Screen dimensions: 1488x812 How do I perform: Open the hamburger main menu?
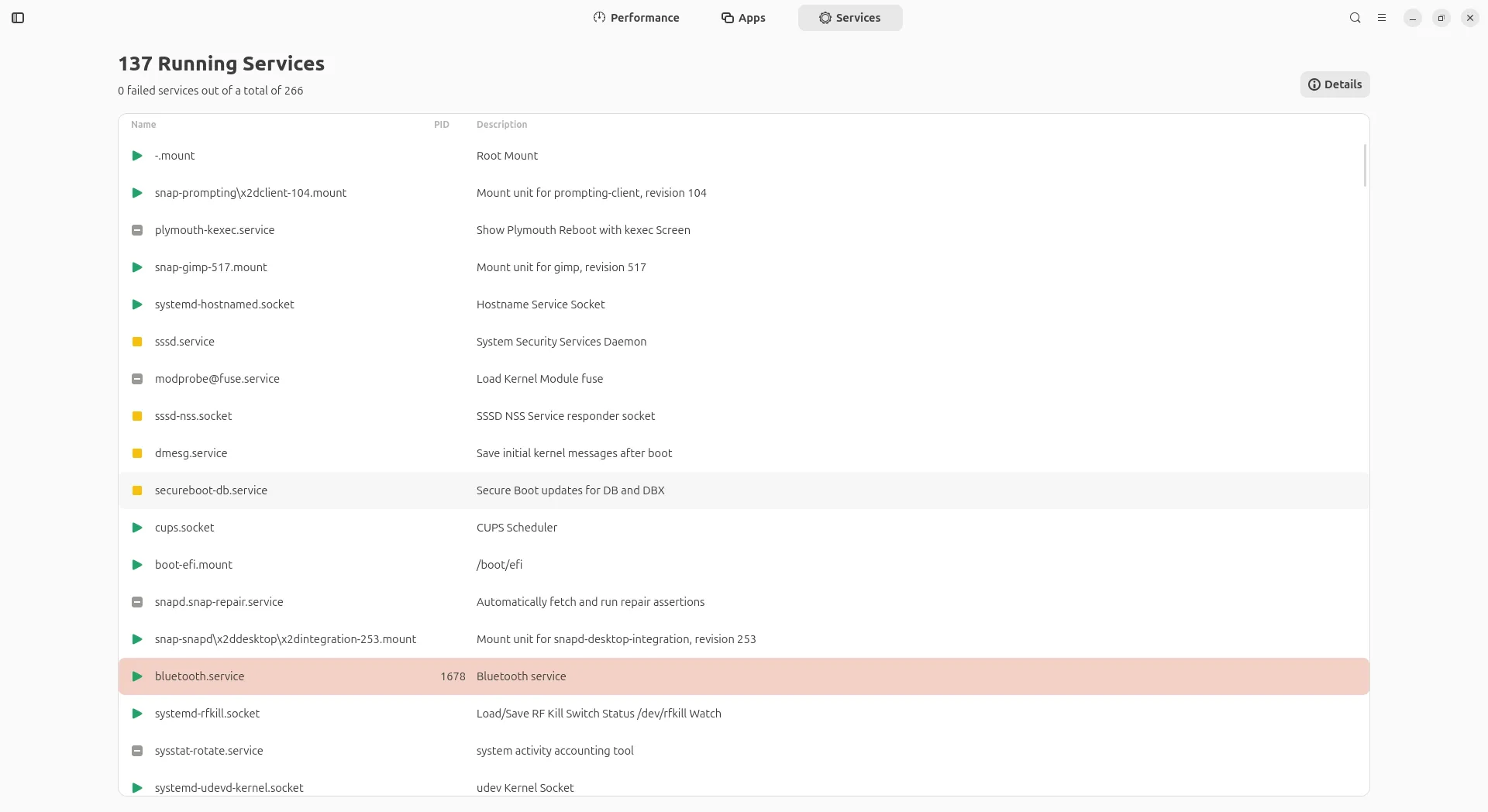(x=1382, y=18)
